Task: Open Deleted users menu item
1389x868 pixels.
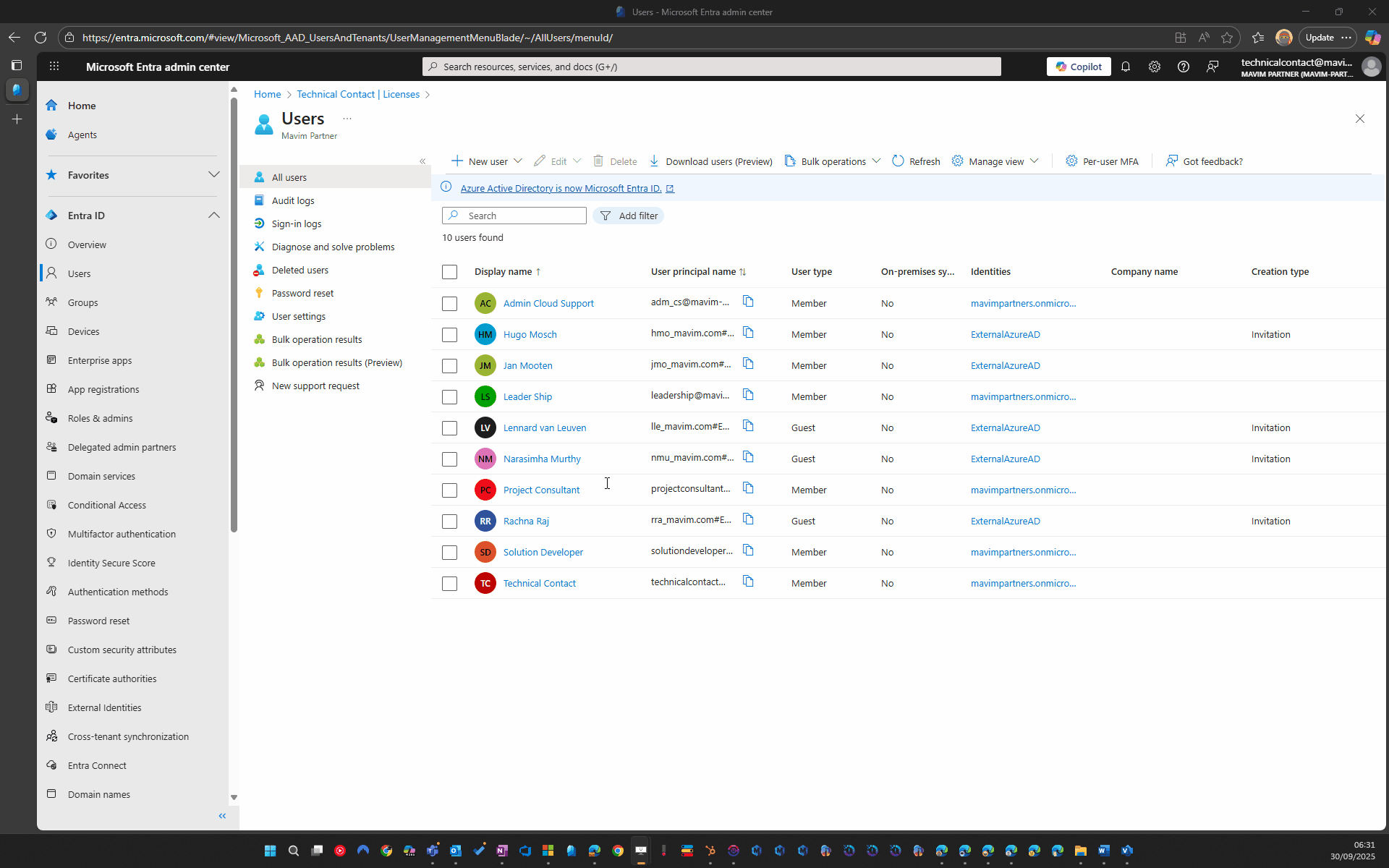Action: (300, 270)
